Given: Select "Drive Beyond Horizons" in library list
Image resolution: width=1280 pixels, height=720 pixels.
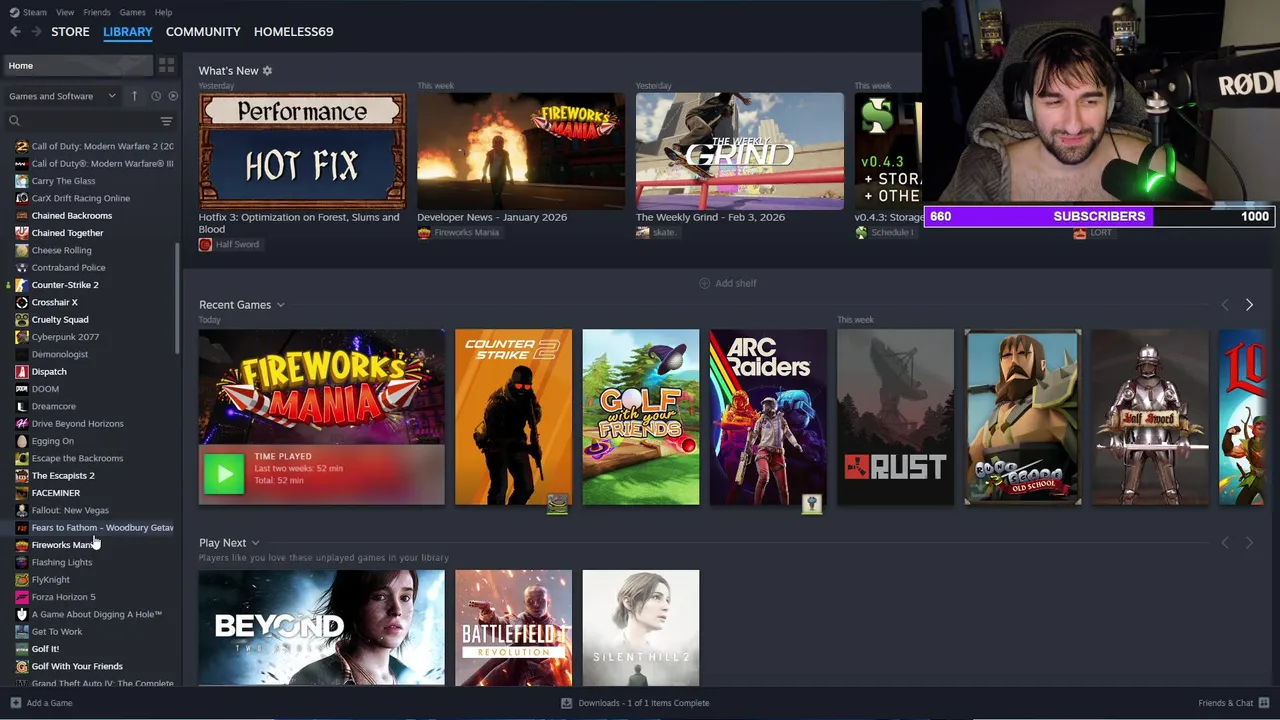Looking at the screenshot, I should click(77, 424).
